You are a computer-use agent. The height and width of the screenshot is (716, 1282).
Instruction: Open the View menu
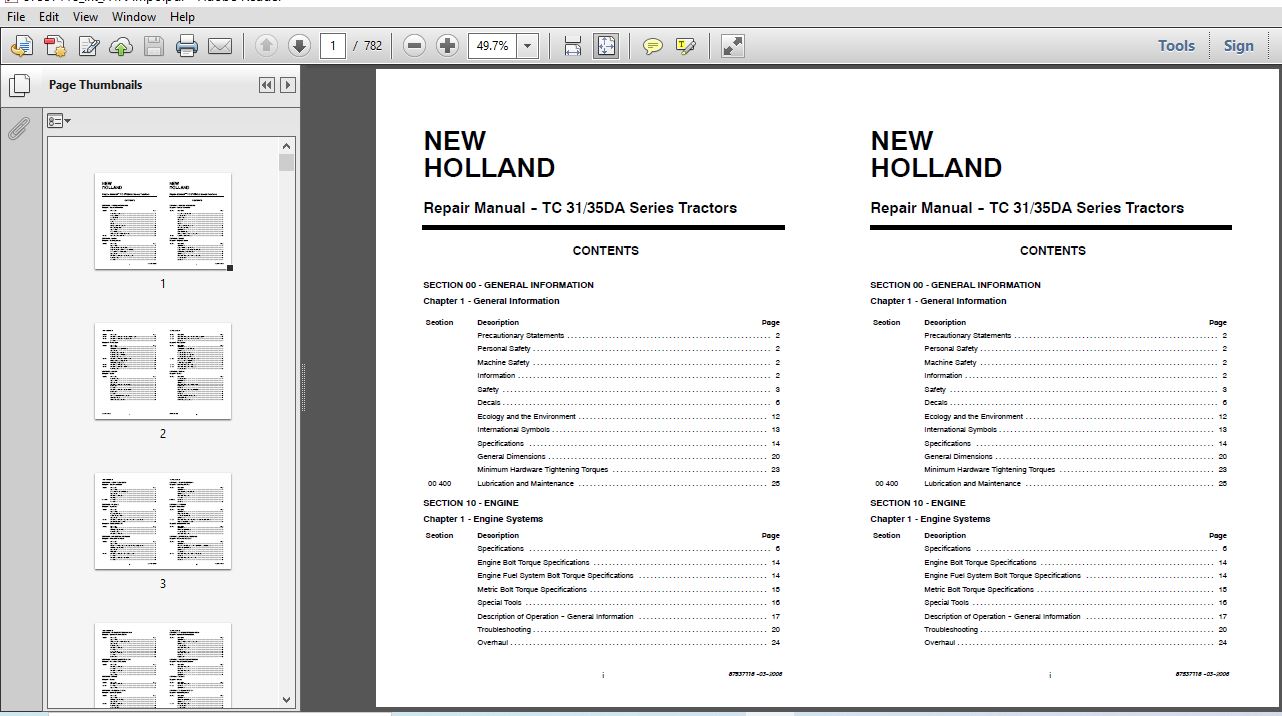[x=85, y=17]
